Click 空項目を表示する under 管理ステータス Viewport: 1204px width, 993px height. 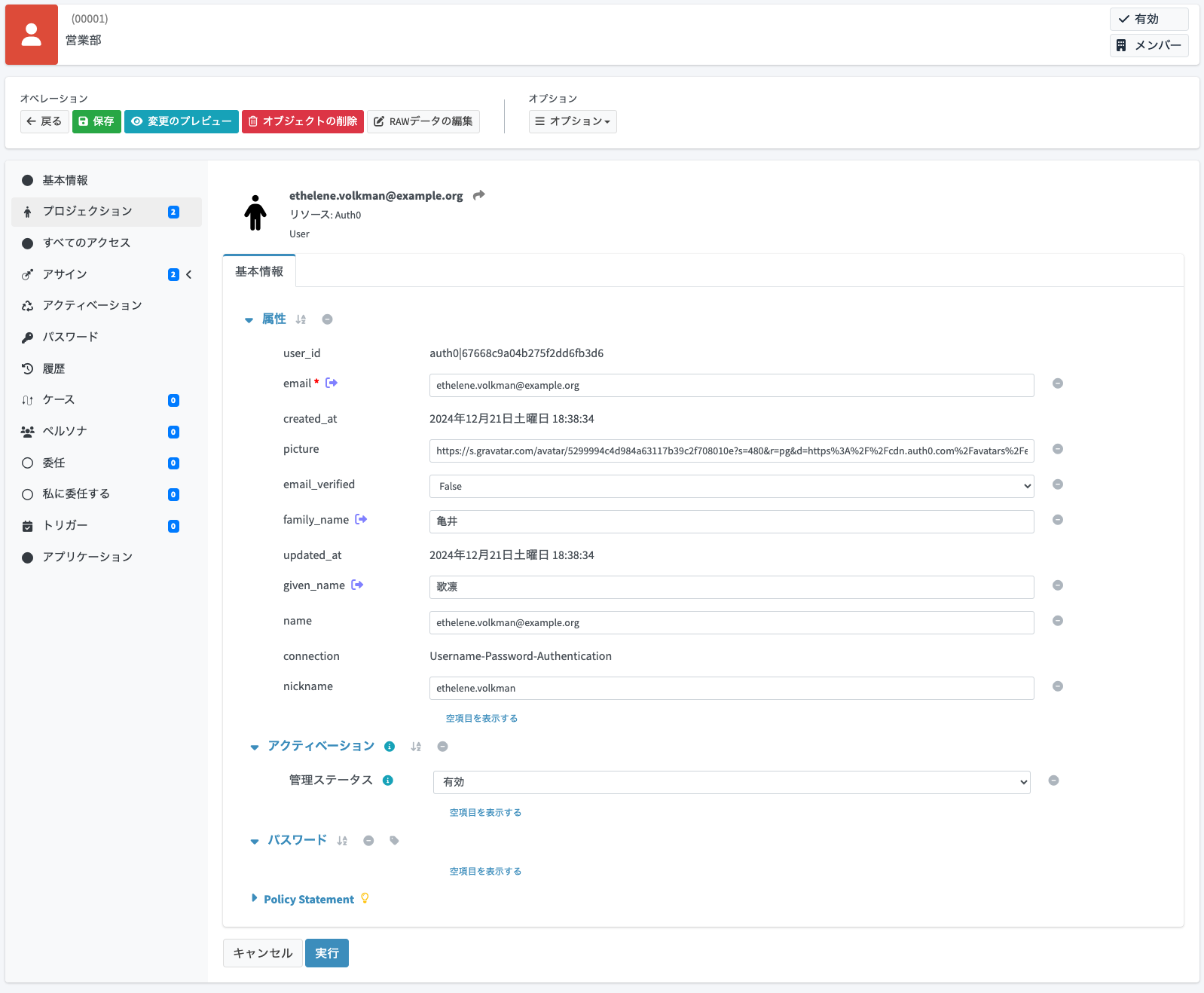pos(485,812)
